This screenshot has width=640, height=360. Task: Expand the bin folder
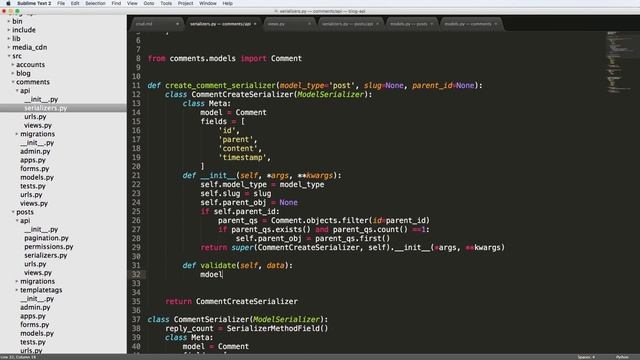coord(9,21)
